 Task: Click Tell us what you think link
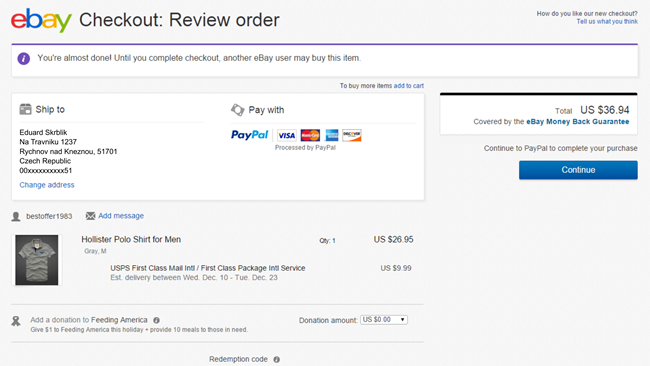[607, 22]
